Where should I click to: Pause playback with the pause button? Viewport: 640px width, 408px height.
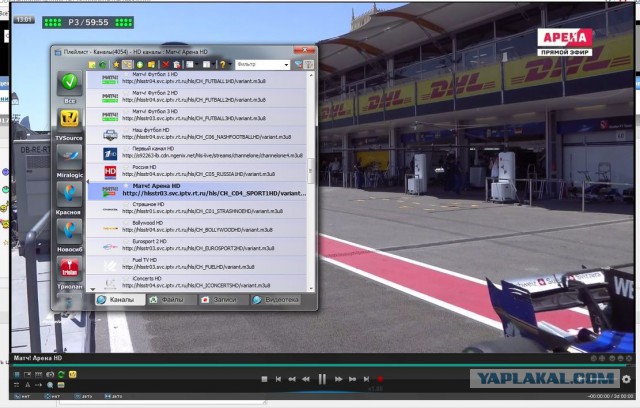(x=322, y=379)
